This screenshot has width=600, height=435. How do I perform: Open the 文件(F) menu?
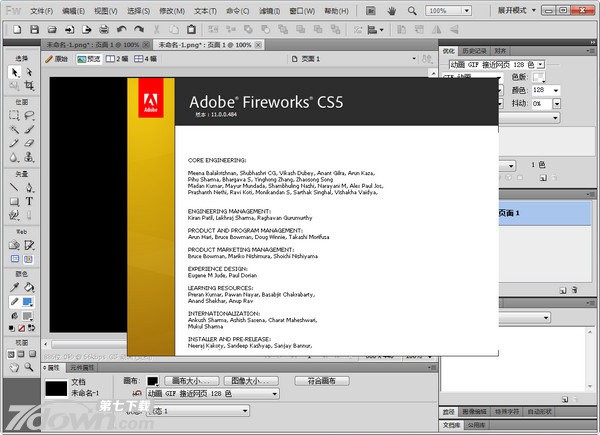pos(41,10)
